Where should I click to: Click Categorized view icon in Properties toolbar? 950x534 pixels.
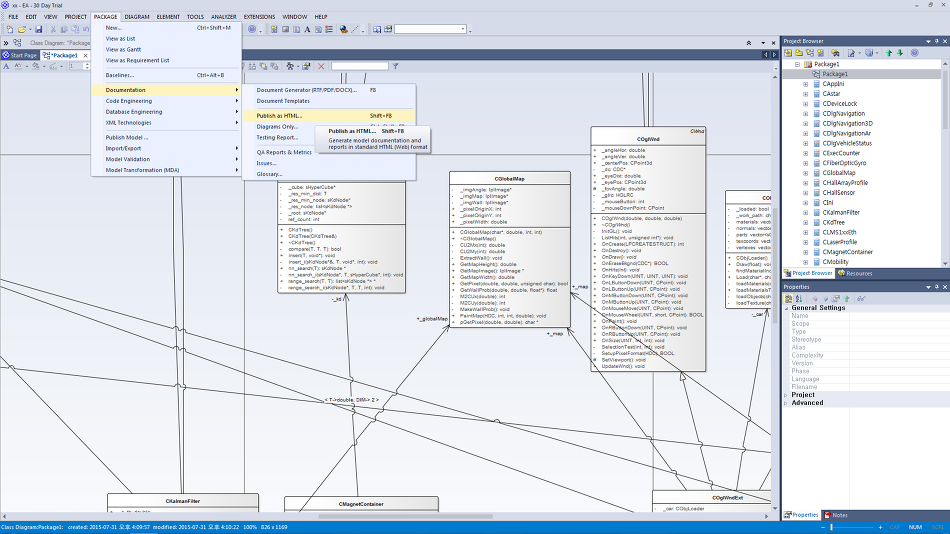click(788, 299)
